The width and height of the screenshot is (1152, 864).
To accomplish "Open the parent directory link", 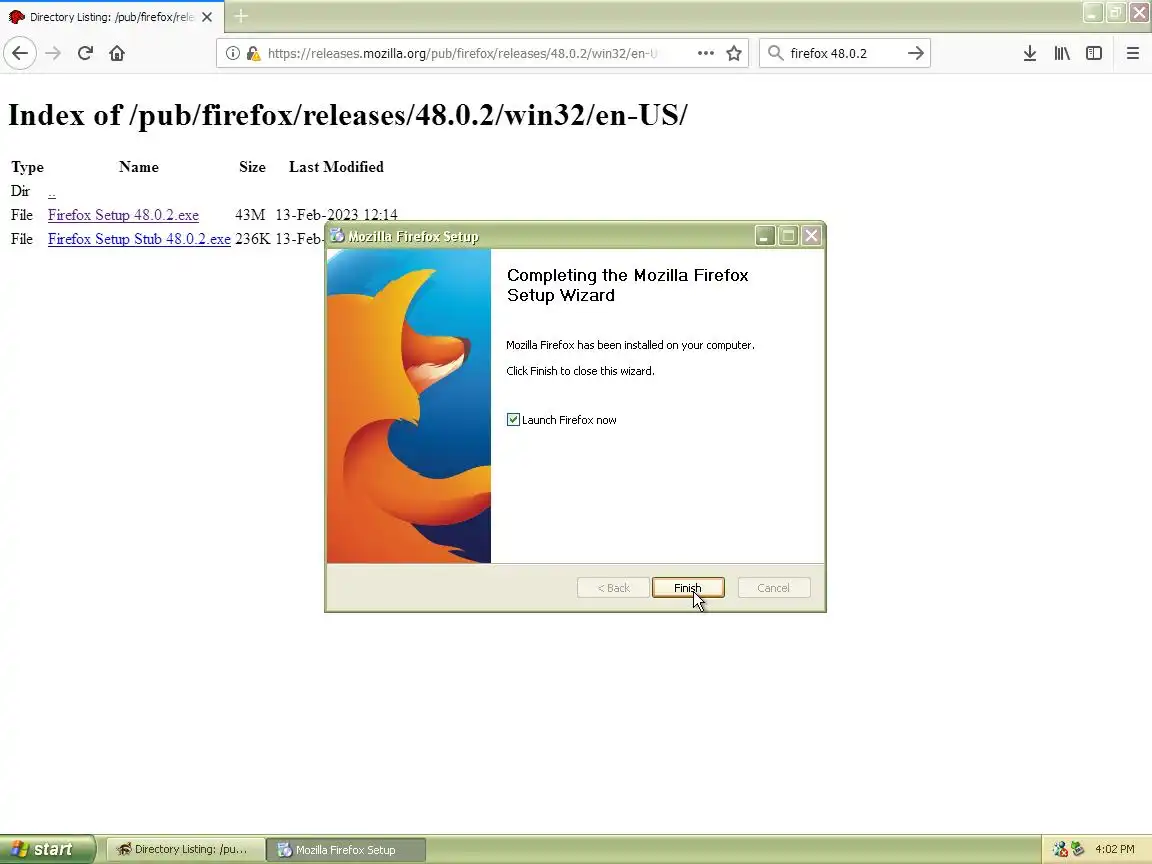I will 51,192.
